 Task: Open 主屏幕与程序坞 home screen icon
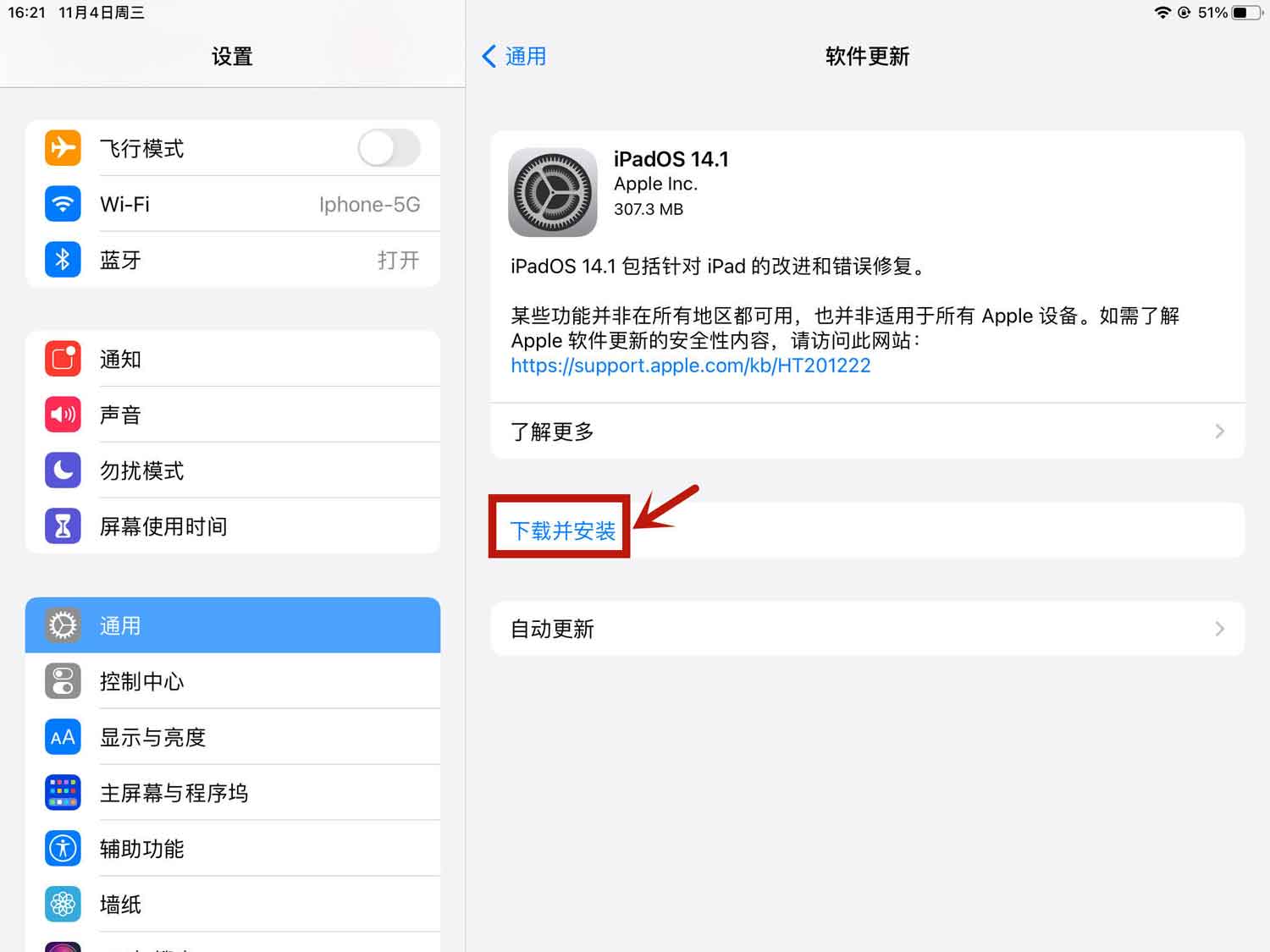63,793
